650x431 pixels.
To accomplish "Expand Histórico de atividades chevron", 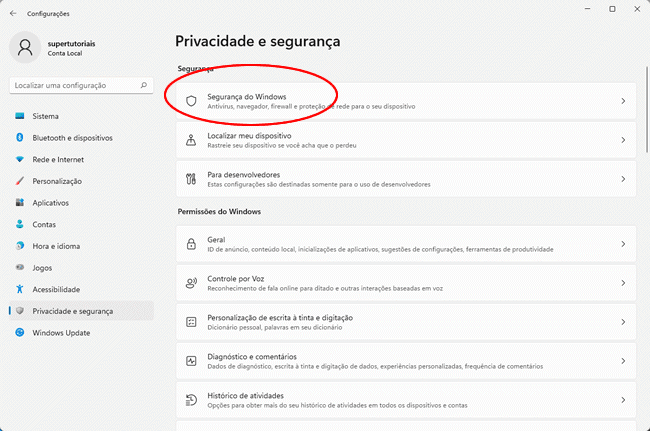I will click(x=623, y=400).
